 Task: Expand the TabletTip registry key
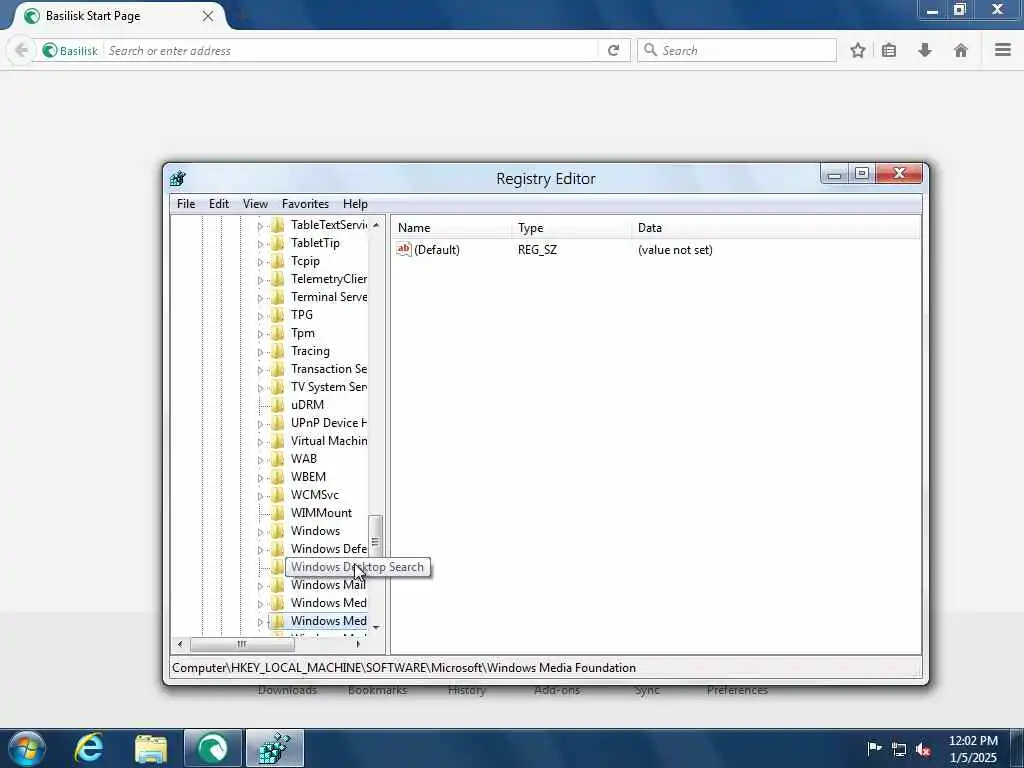pos(260,244)
